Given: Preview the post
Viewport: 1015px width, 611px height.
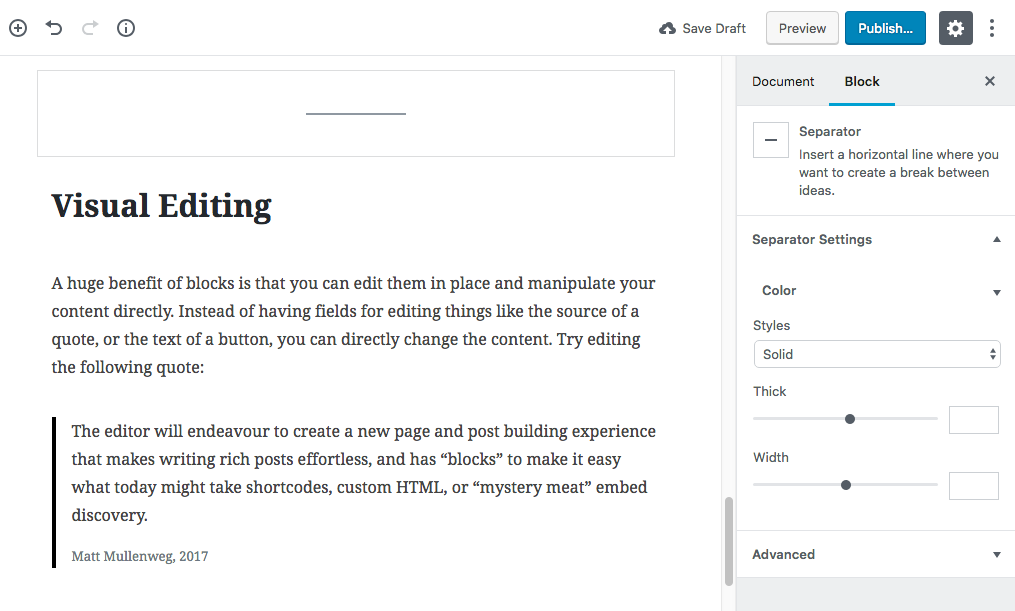Looking at the screenshot, I should (801, 28).
